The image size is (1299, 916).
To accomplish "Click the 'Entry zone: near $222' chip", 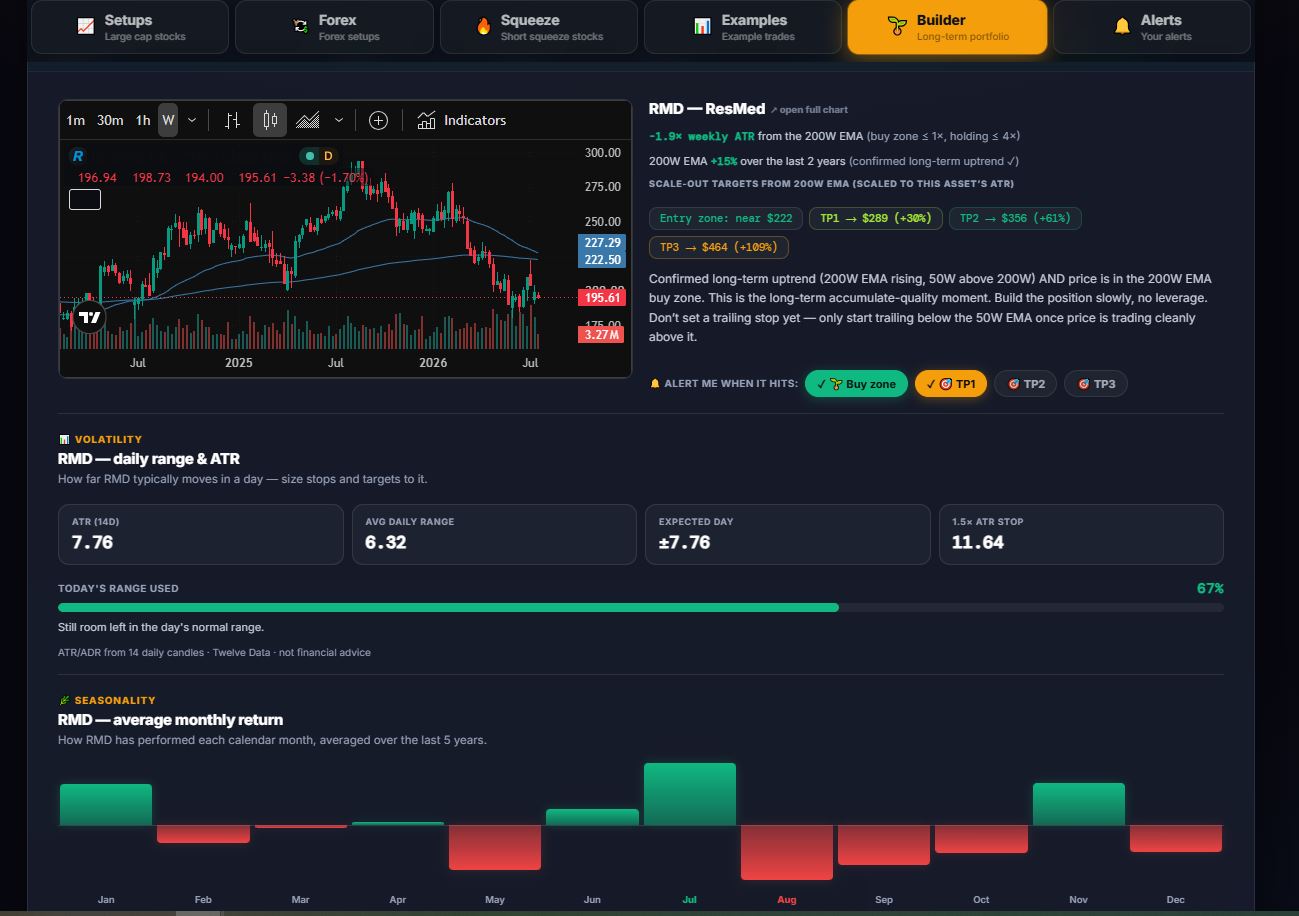I will tap(726, 218).
